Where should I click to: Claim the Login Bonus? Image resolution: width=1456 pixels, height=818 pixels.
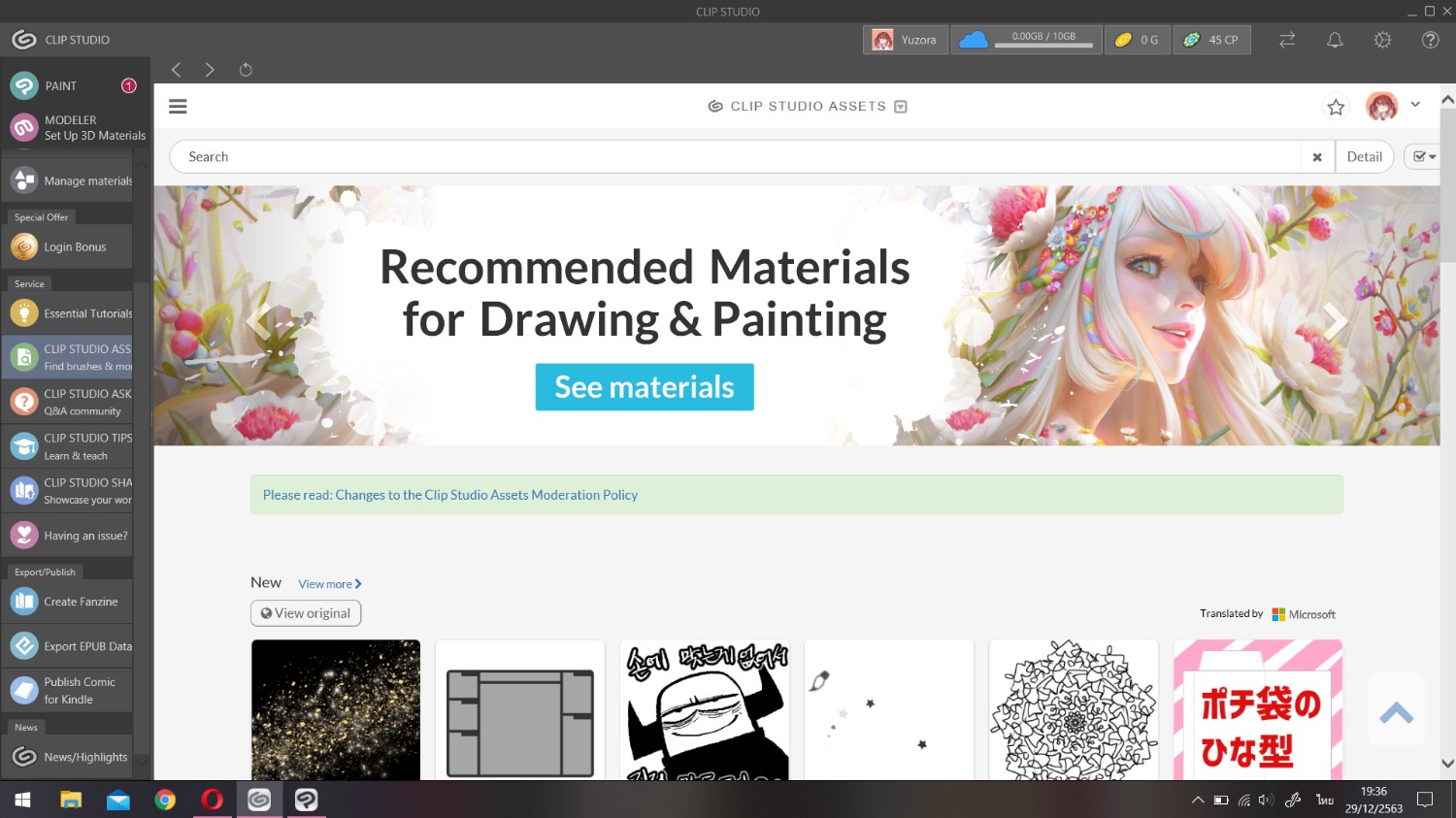pos(68,246)
